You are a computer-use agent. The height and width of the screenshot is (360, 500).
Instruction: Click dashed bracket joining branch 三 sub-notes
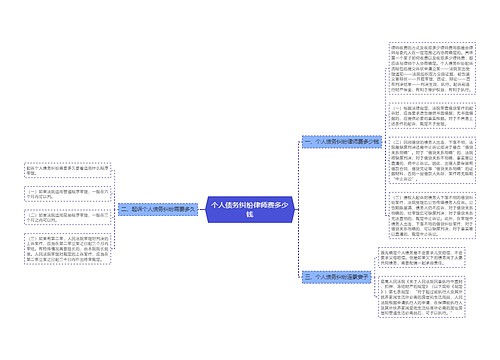pos(375,277)
